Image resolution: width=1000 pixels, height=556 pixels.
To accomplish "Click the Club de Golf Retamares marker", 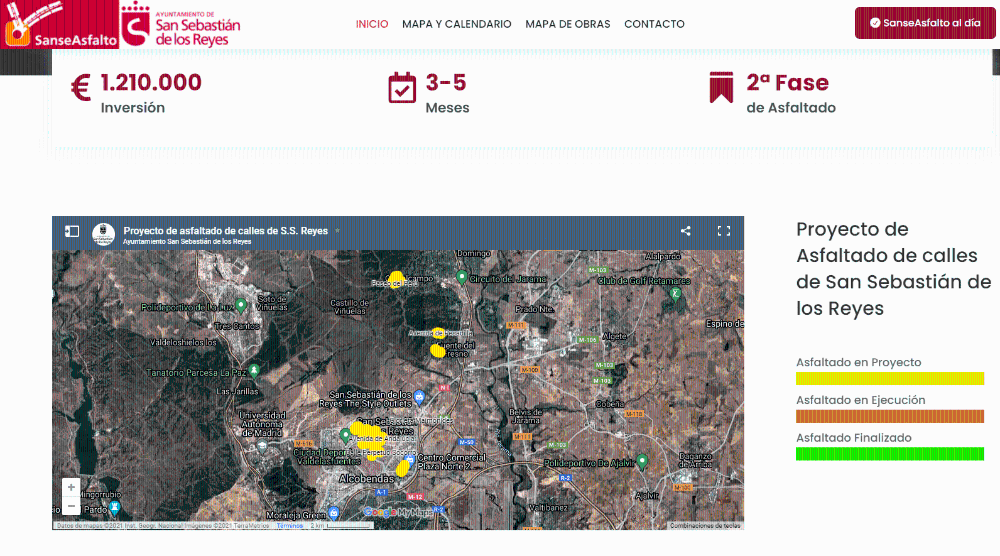I will [x=676, y=293].
